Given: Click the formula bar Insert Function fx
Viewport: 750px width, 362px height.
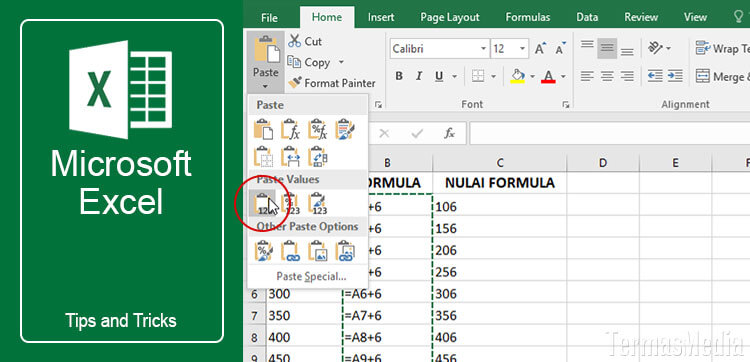Looking at the screenshot, I should [449, 133].
